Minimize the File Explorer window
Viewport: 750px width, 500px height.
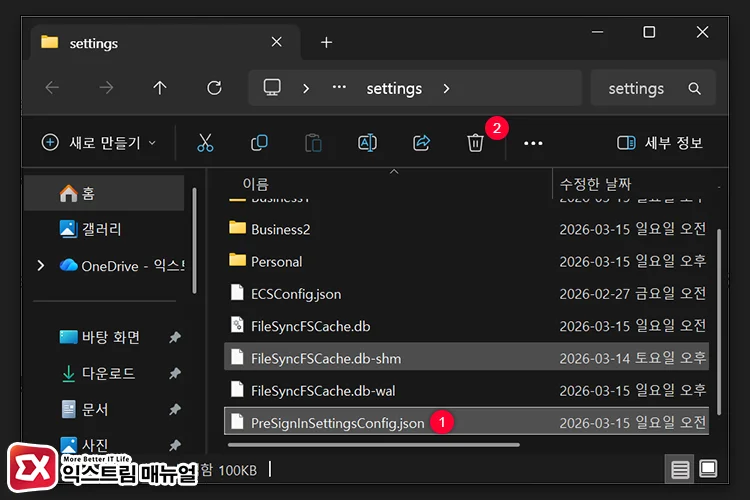(597, 32)
